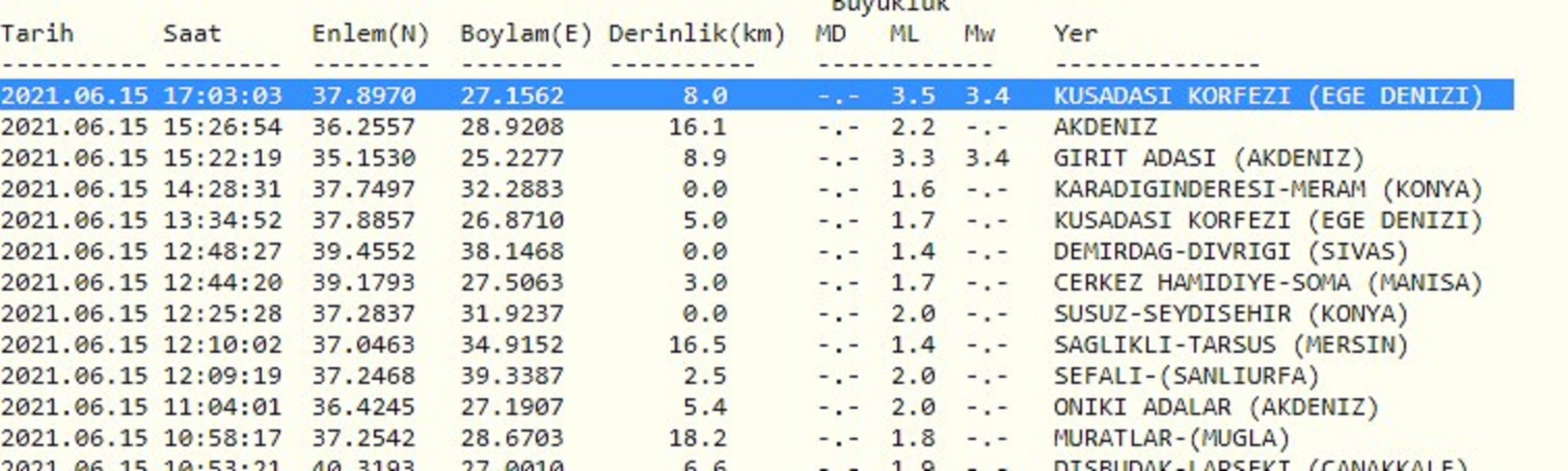Image resolution: width=1568 pixels, height=471 pixels.
Task: Click the Mw magnitude column header
Action: point(979,34)
